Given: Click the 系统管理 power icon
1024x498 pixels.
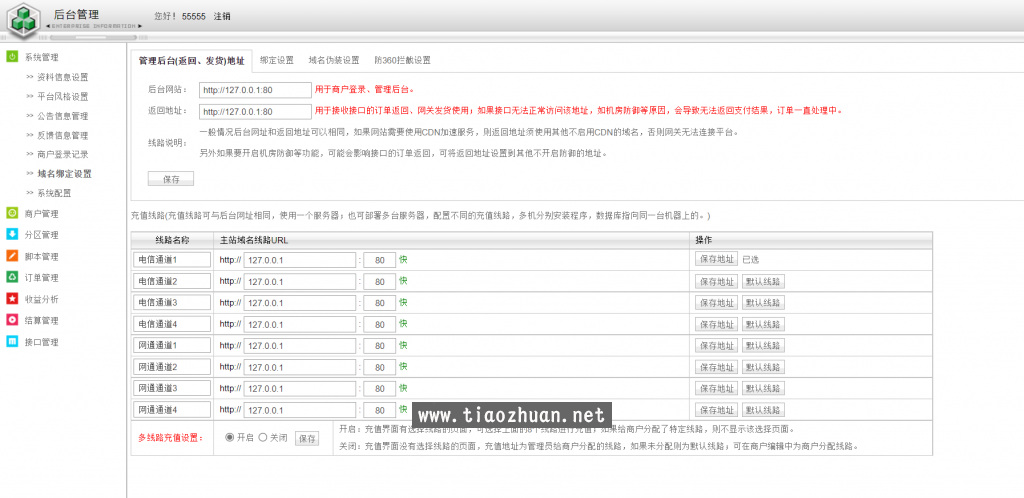Looking at the screenshot, I should click(12, 57).
